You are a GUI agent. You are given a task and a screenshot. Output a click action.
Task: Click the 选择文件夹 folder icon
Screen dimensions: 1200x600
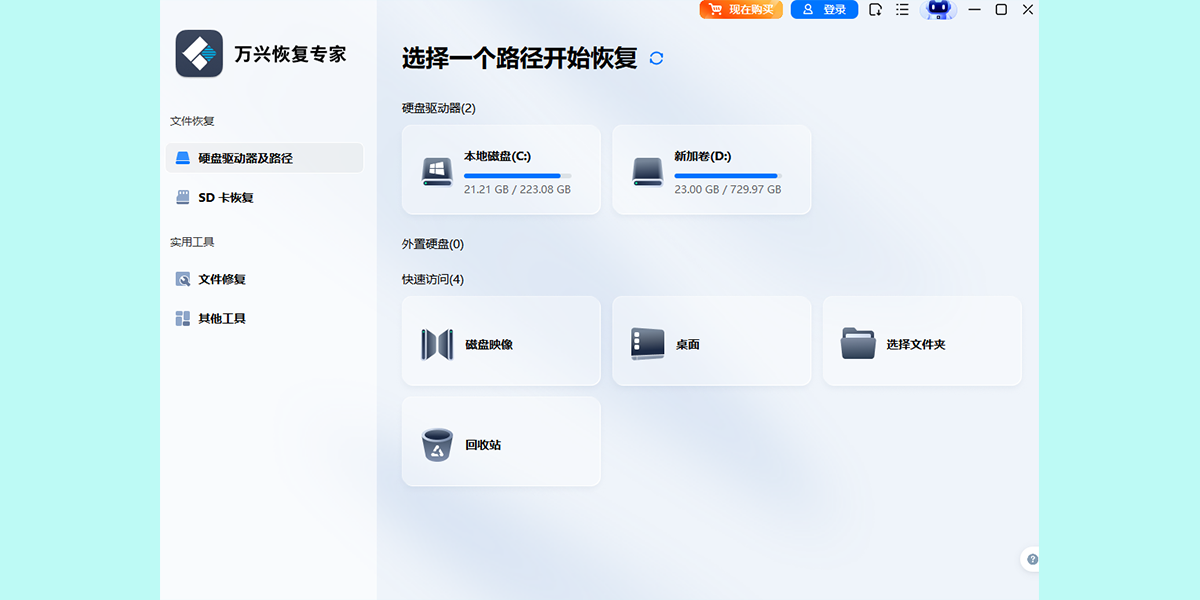point(858,344)
